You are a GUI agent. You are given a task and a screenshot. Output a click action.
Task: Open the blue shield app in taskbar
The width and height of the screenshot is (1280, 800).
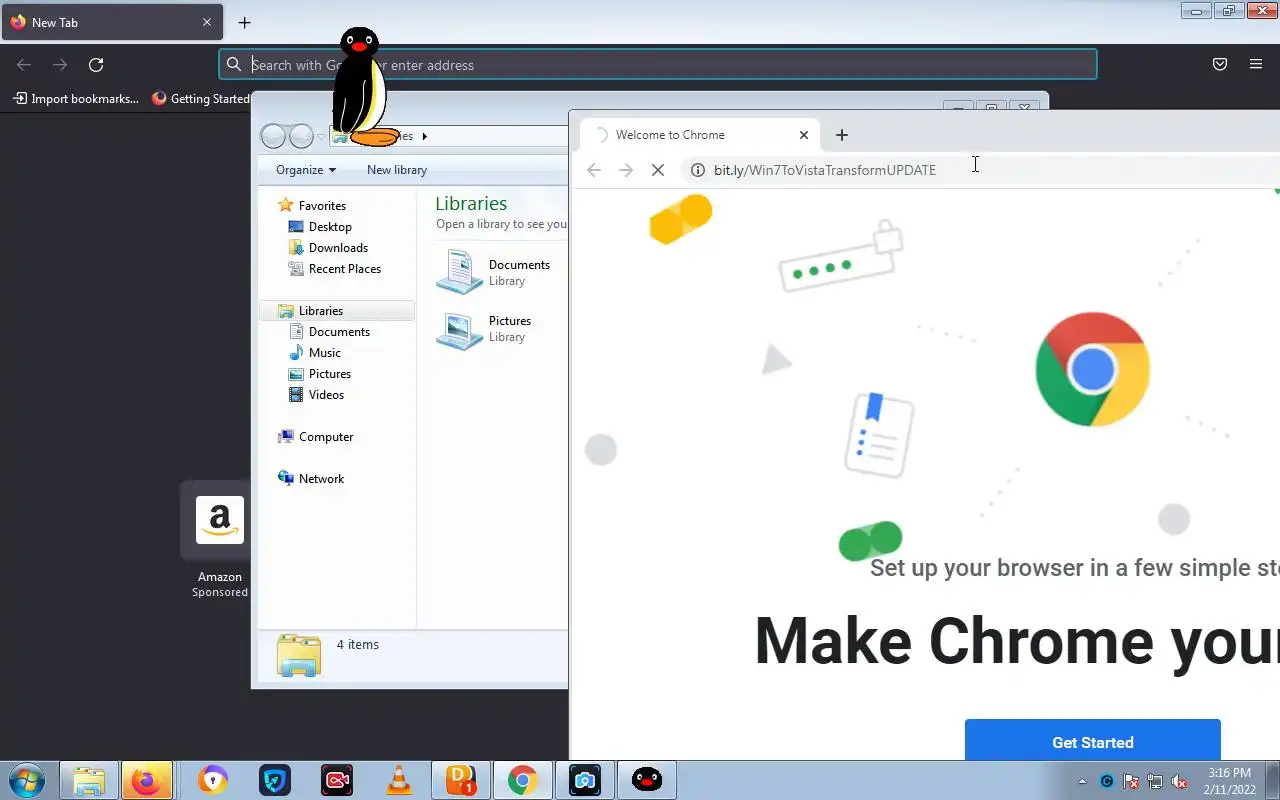coord(275,780)
